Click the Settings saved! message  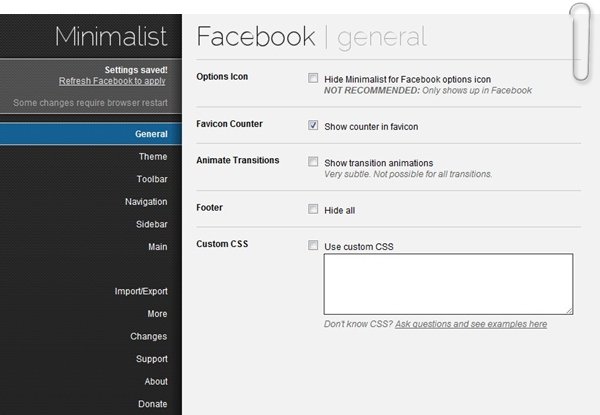[136, 70]
